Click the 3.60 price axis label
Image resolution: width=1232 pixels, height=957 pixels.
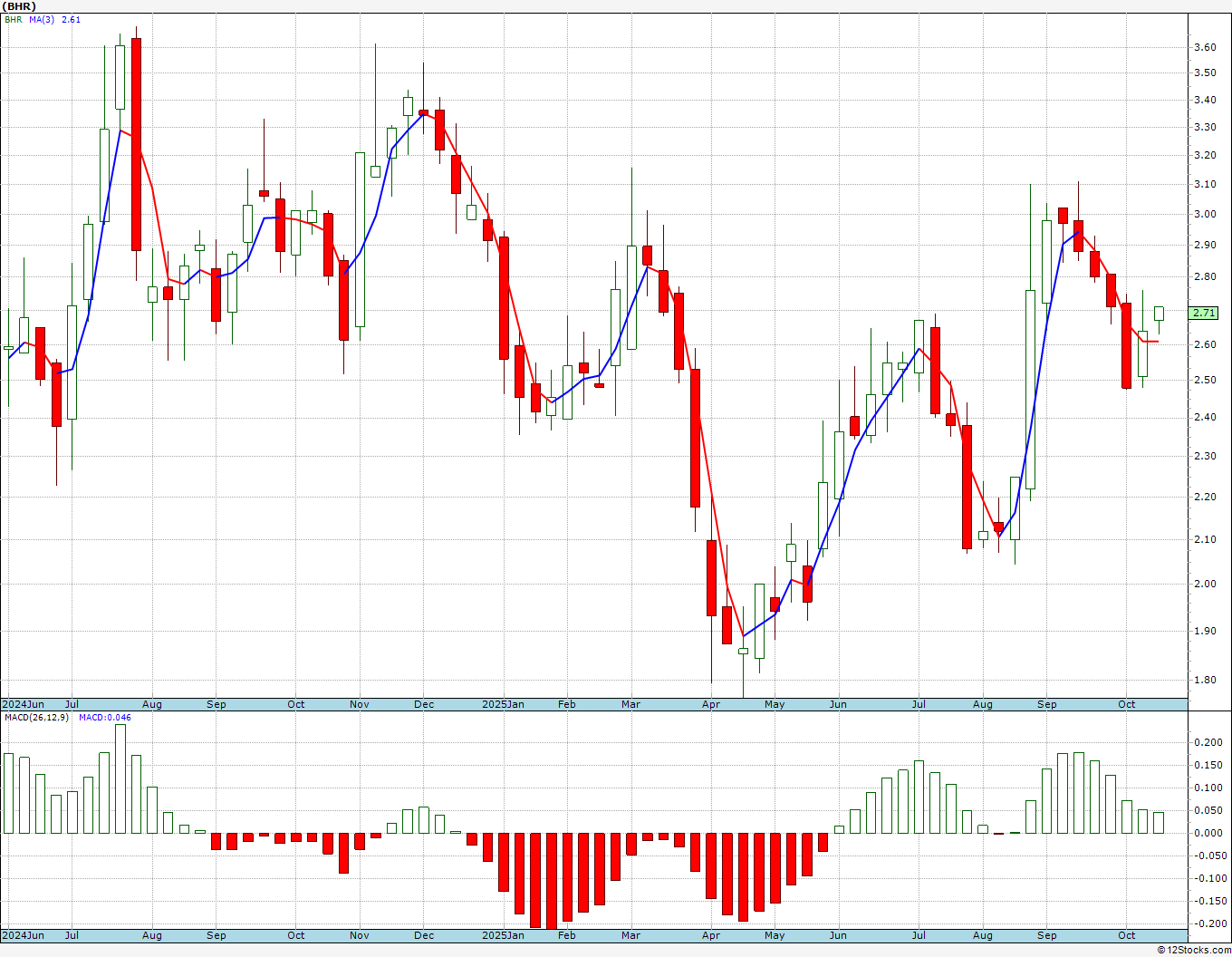tap(1205, 47)
